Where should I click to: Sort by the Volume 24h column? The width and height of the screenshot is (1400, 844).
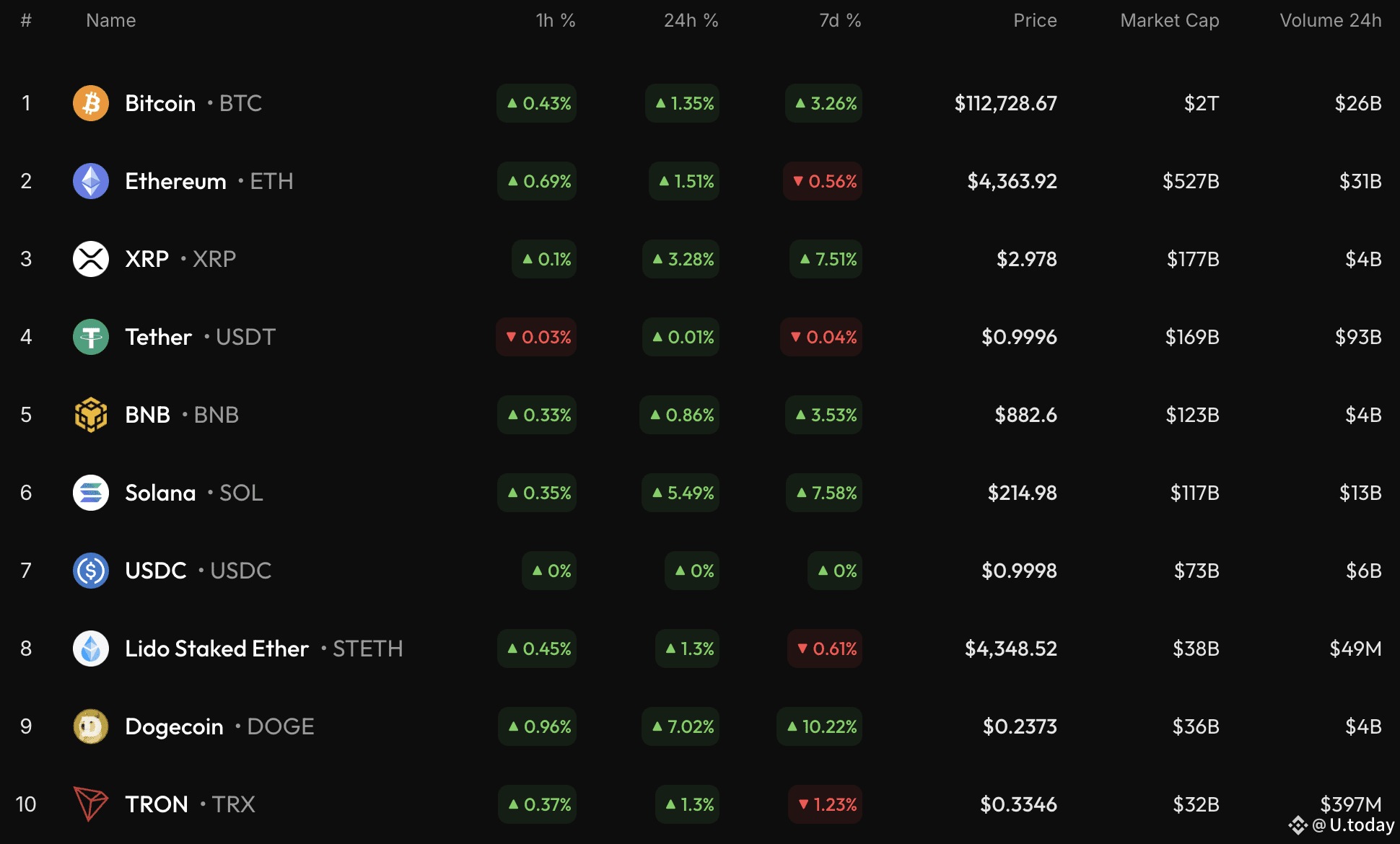coord(1331,20)
